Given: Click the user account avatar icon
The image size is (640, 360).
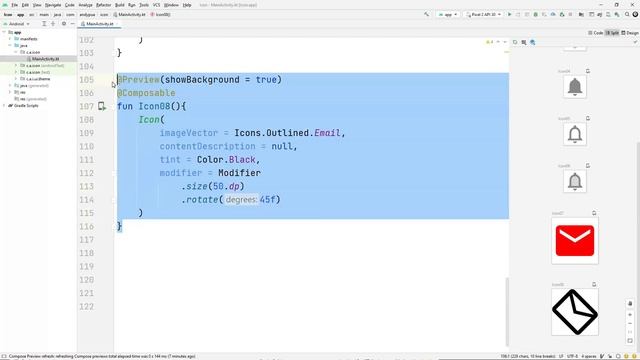Looking at the screenshot, I should pos(635,14).
